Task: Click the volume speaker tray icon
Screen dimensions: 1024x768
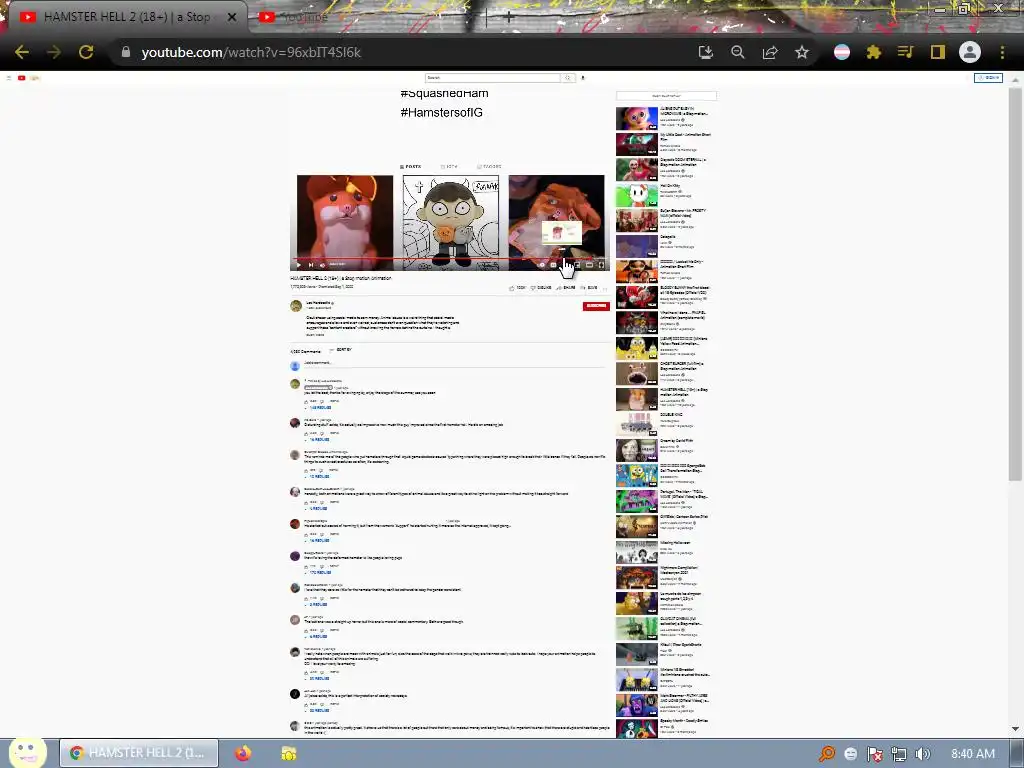Action: pyautogui.click(x=923, y=754)
